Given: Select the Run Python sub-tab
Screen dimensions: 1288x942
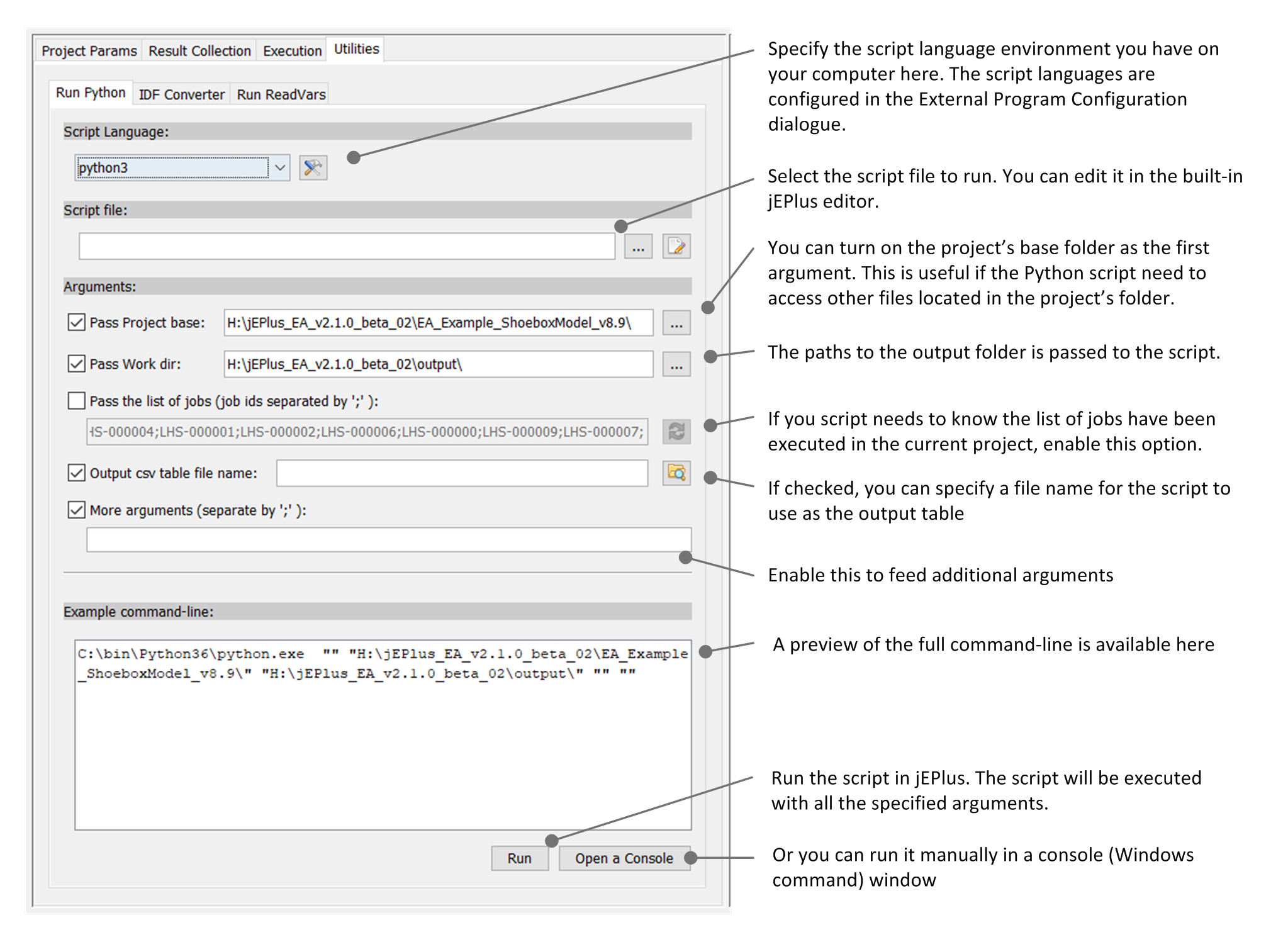Looking at the screenshot, I should pos(91,93).
